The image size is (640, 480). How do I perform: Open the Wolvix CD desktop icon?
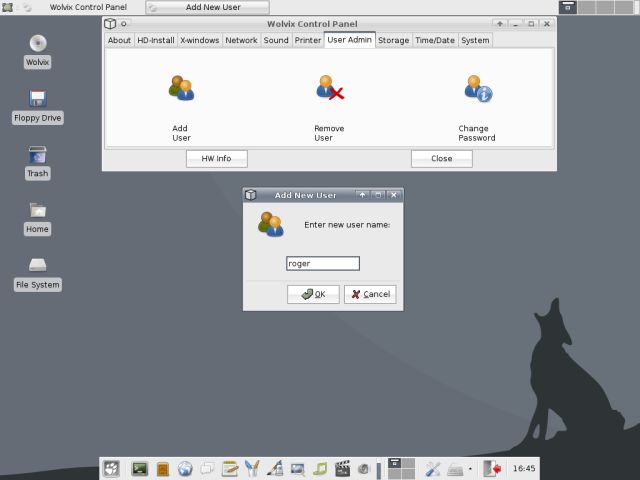(38, 43)
